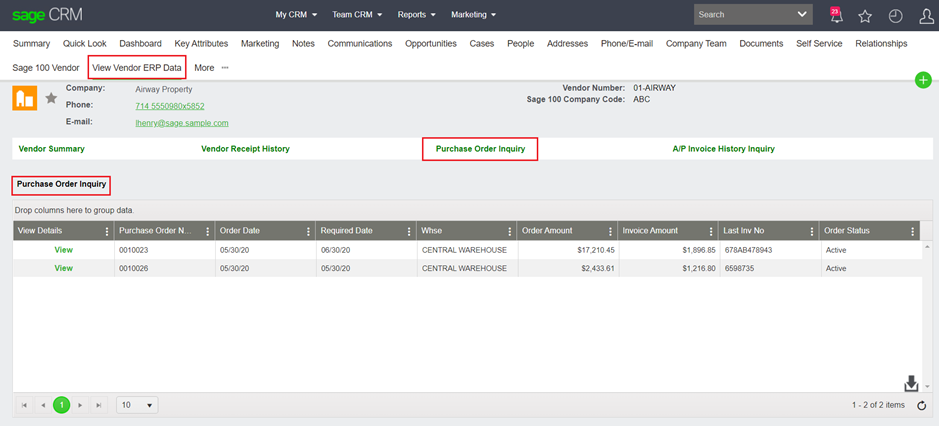Open the Vendor Summary link
Image resolution: width=939 pixels, height=426 pixels.
pos(52,149)
